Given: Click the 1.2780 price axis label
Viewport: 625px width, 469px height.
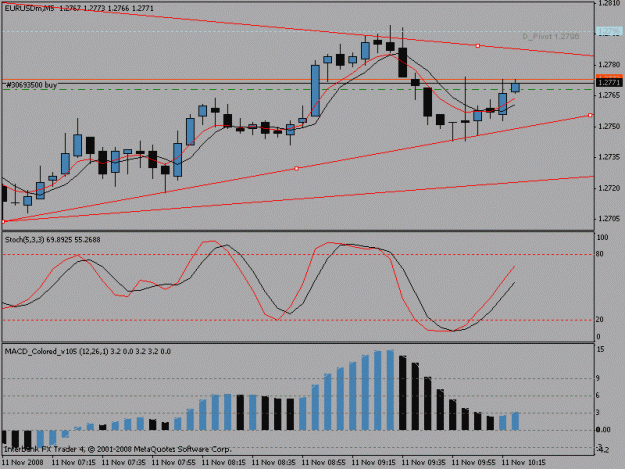Looking at the screenshot, I should coord(609,65).
